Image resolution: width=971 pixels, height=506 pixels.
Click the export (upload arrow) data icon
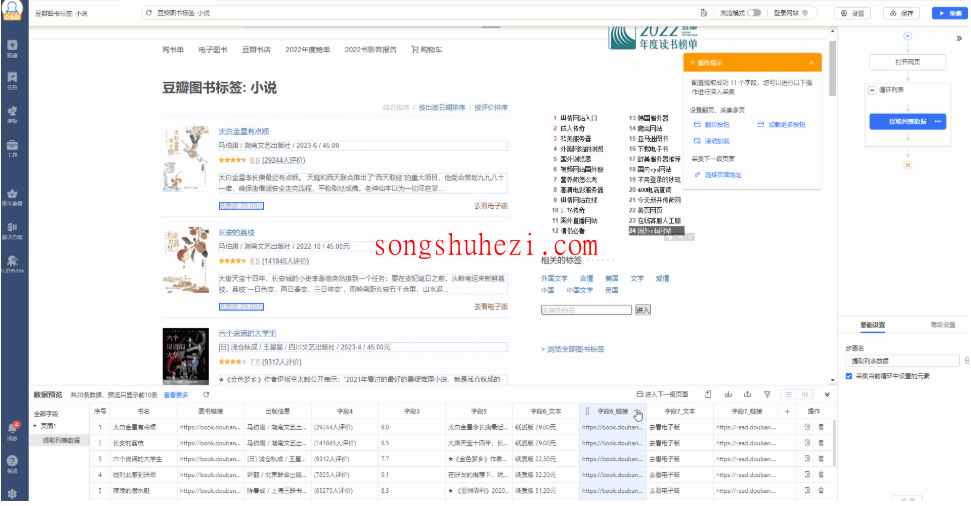click(747, 395)
